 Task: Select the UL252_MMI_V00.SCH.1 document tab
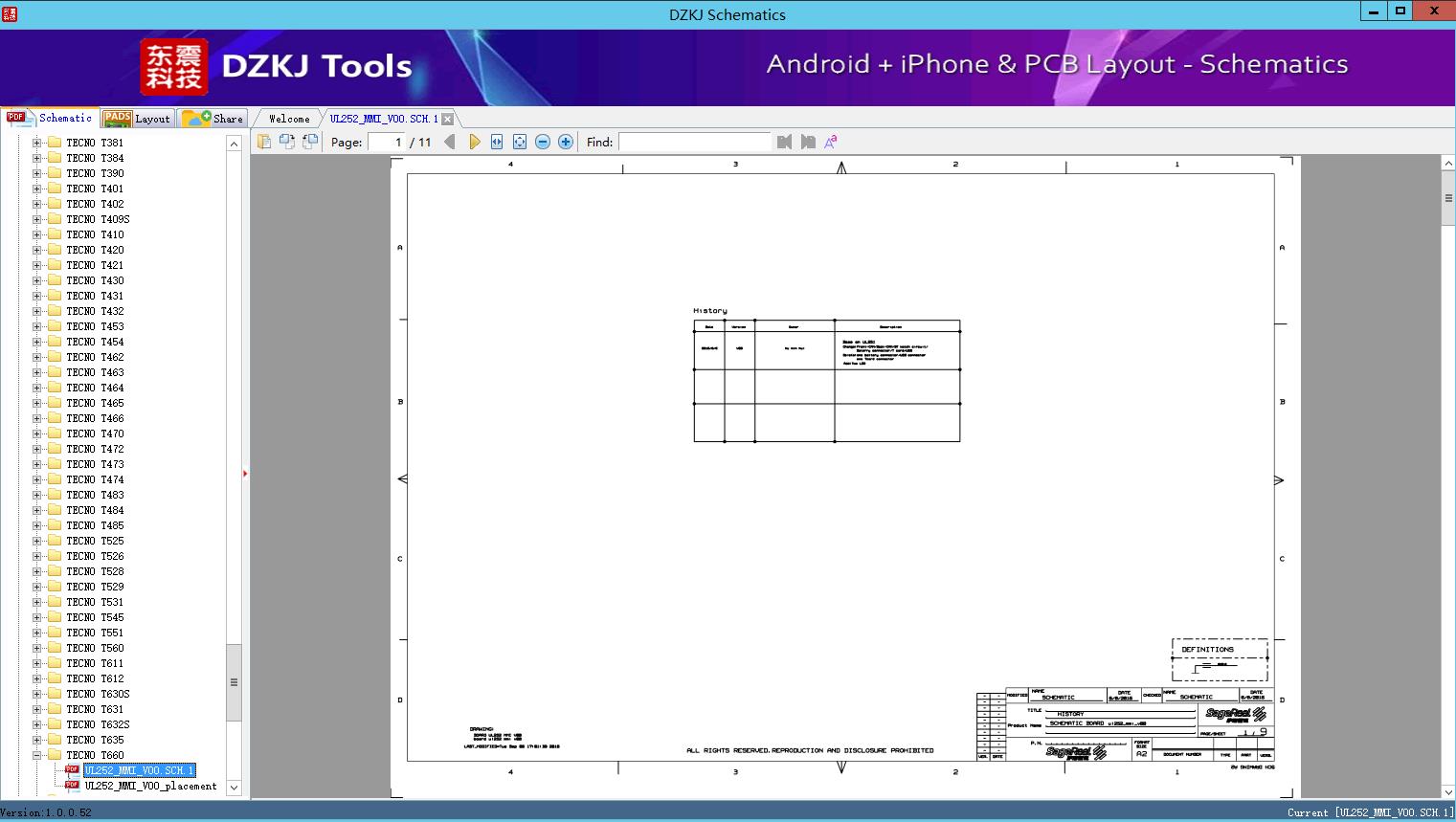(384, 119)
